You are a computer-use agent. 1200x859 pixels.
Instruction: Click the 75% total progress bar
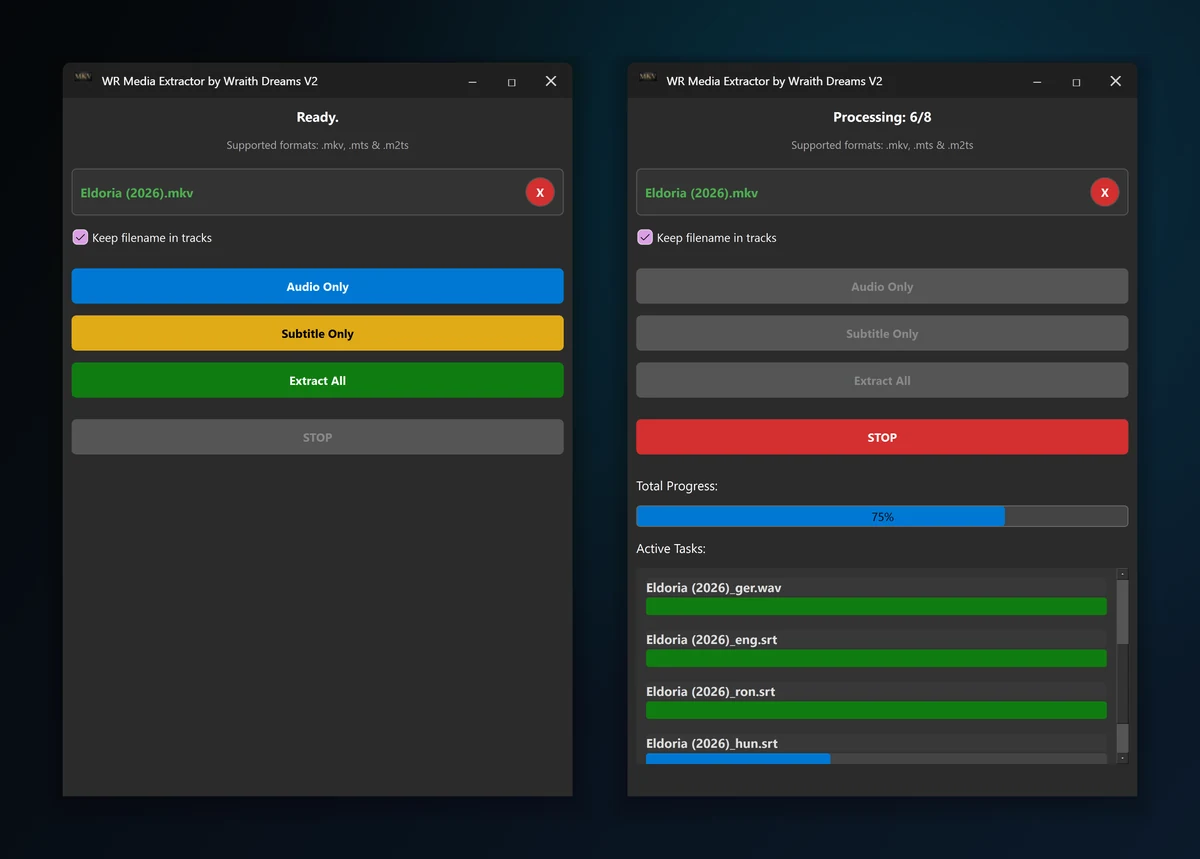click(x=882, y=516)
